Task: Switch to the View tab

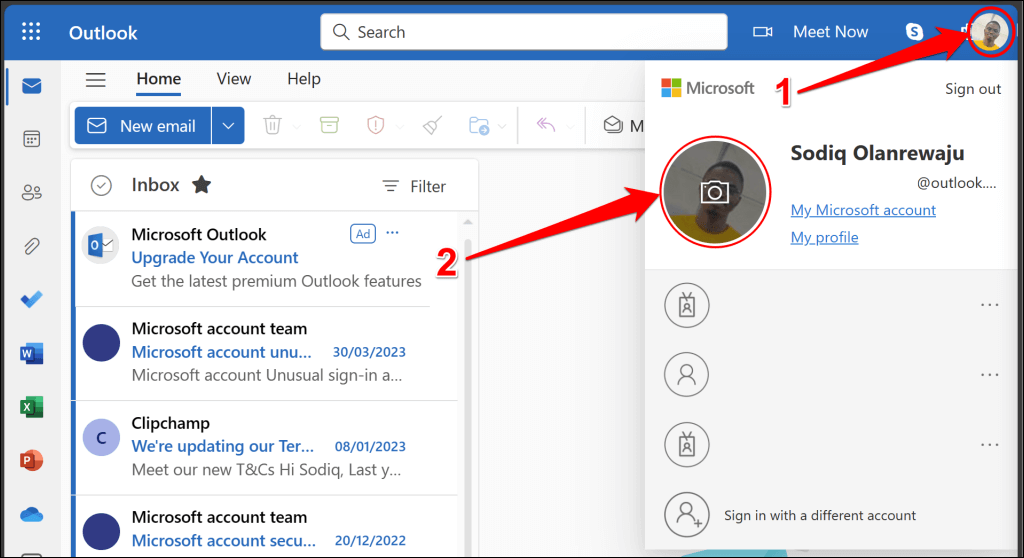Action: click(234, 79)
